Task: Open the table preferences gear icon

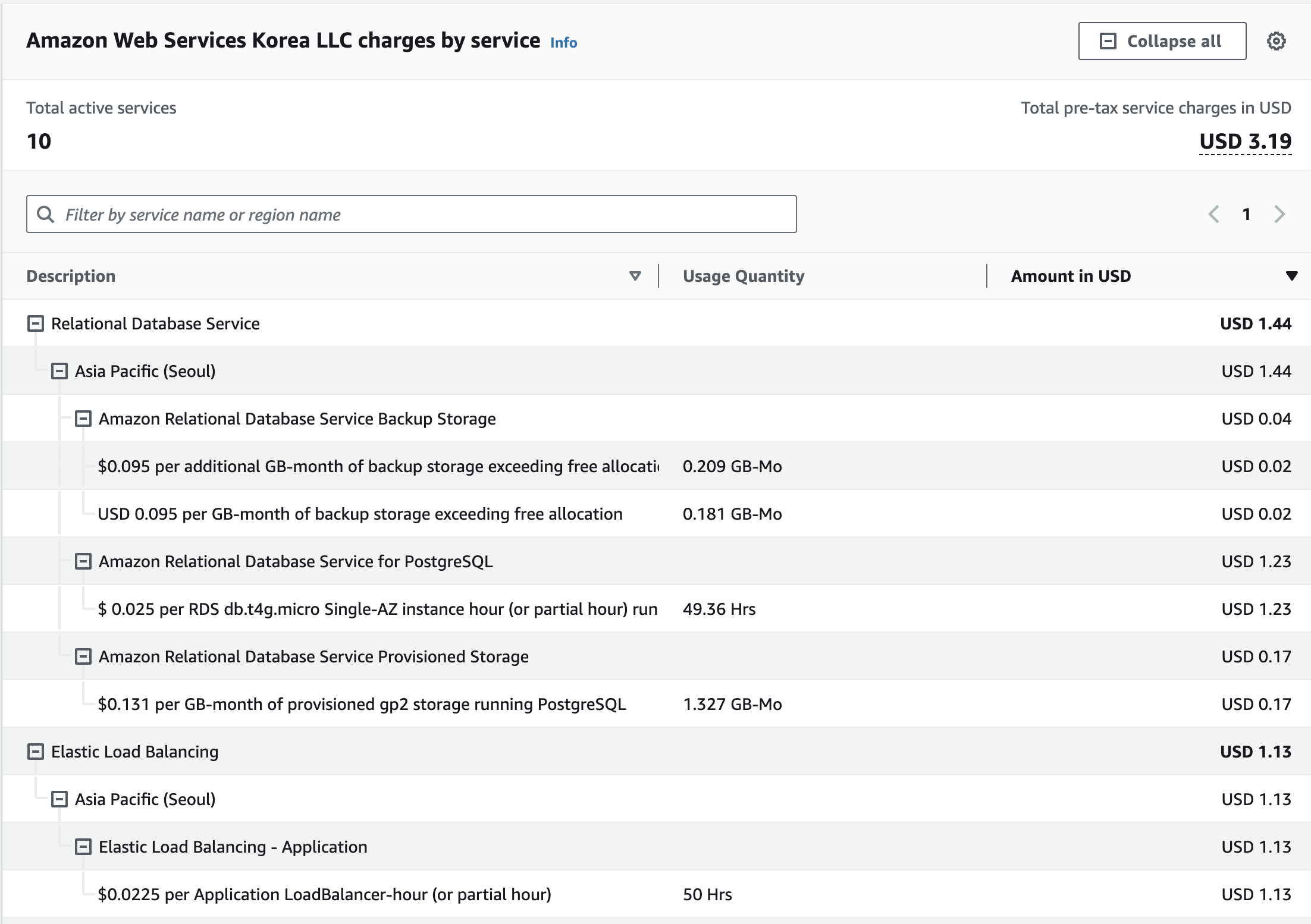Action: [x=1276, y=41]
